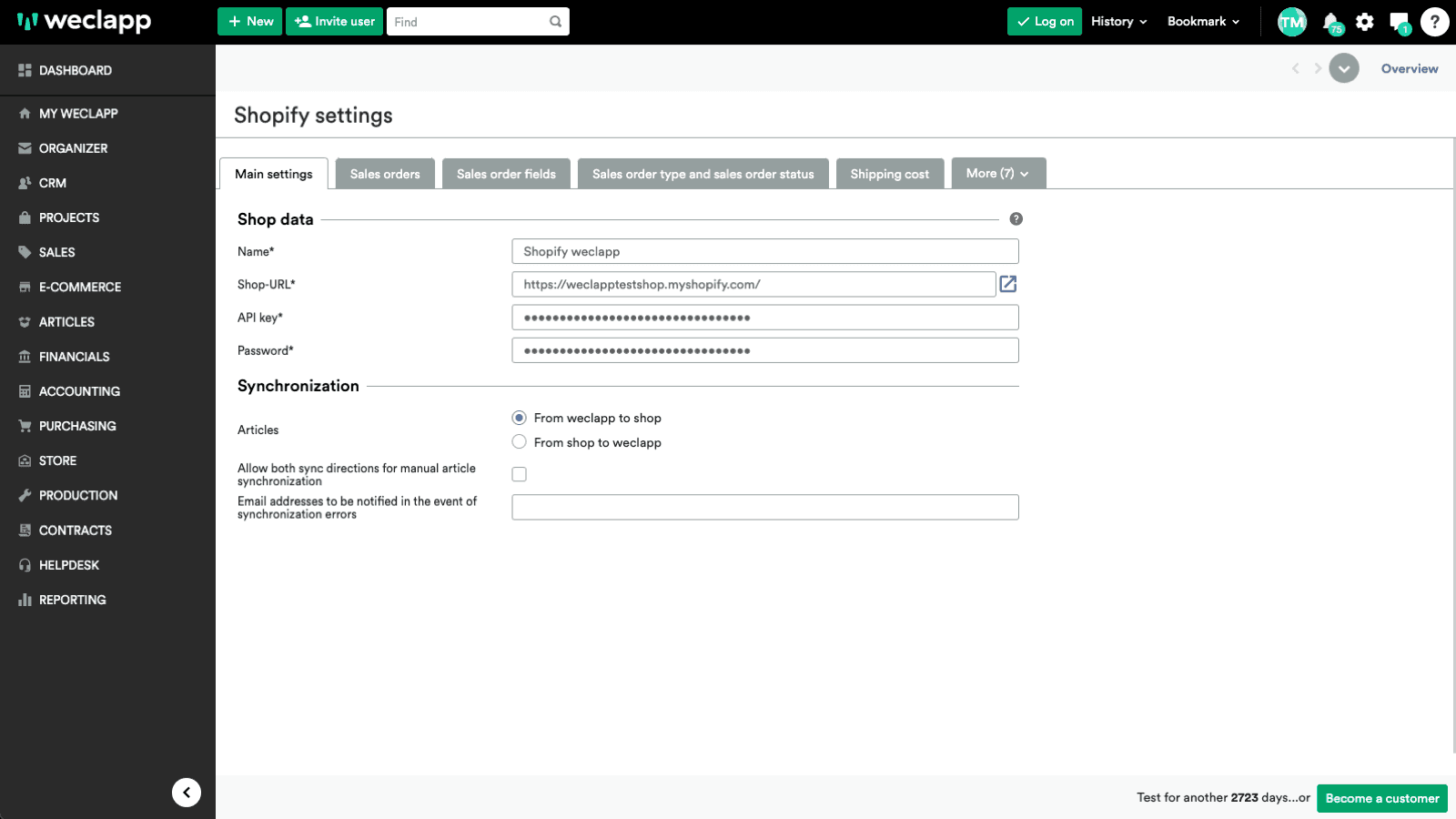Viewport: 1456px width, 819px height.
Task: Collapse the sidebar with the arrow button
Action: 187,793
